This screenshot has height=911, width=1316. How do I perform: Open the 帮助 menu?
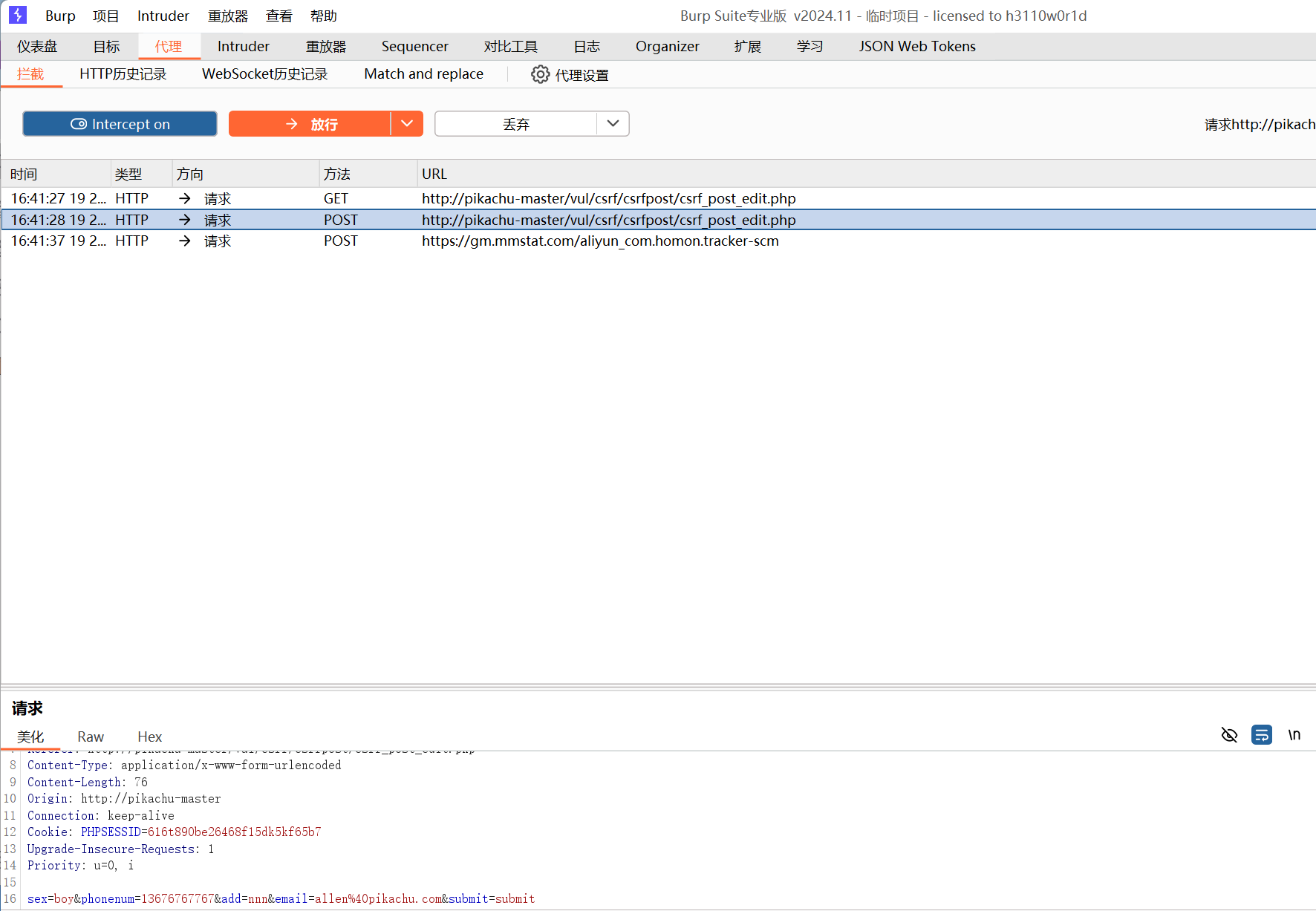pyautogui.click(x=324, y=16)
